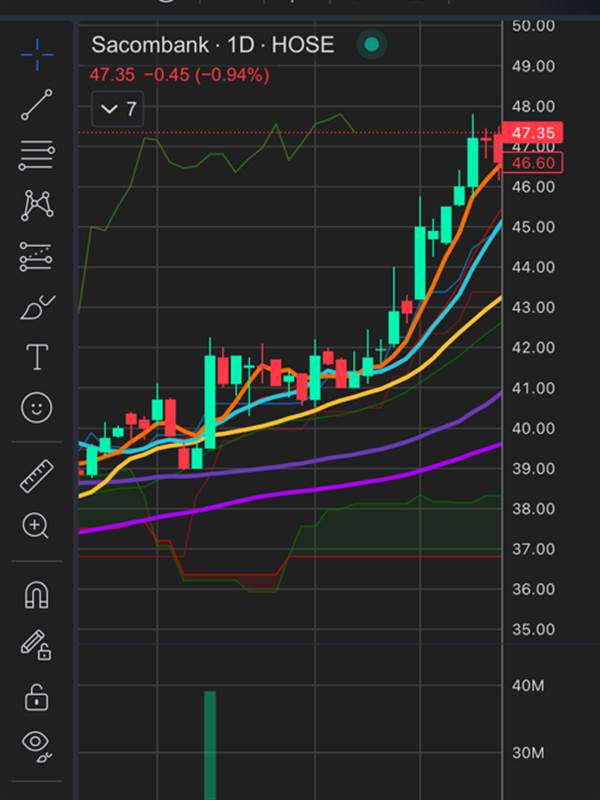The width and height of the screenshot is (600, 800).
Task: Click the 50.00 price axis label
Action: pyautogui.click(x=533, y=26)
